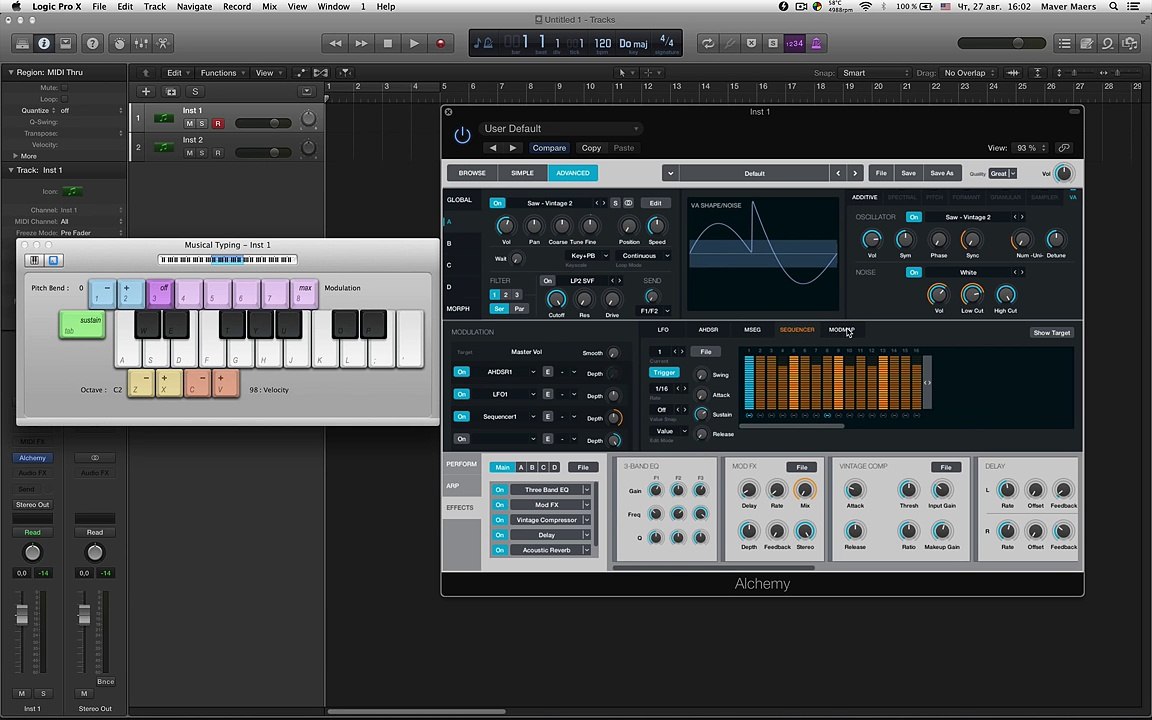The height and width of the screenshot is (720, 1152).
Task: Toggle the waveform zoom icon
Action: click(1013, 73)
